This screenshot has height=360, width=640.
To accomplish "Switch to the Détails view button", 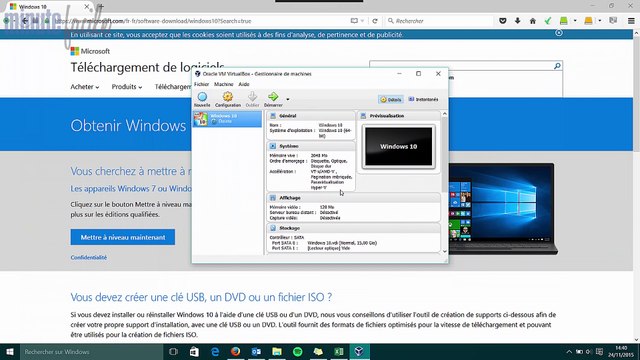I will pos(391,100).
